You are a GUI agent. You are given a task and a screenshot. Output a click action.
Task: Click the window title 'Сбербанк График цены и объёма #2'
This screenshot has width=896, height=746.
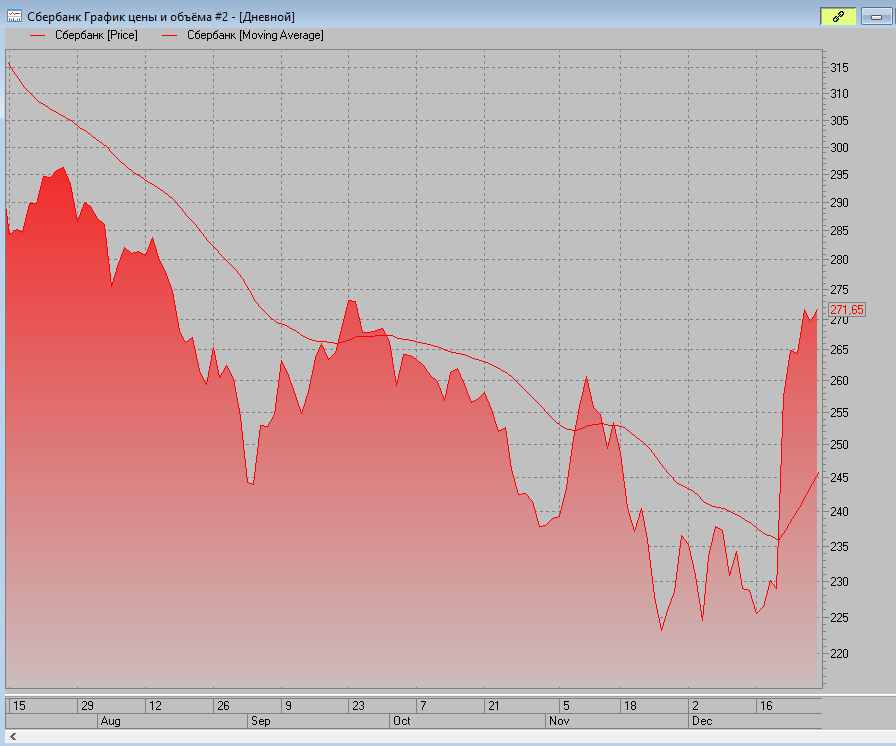tap(127, 17)
